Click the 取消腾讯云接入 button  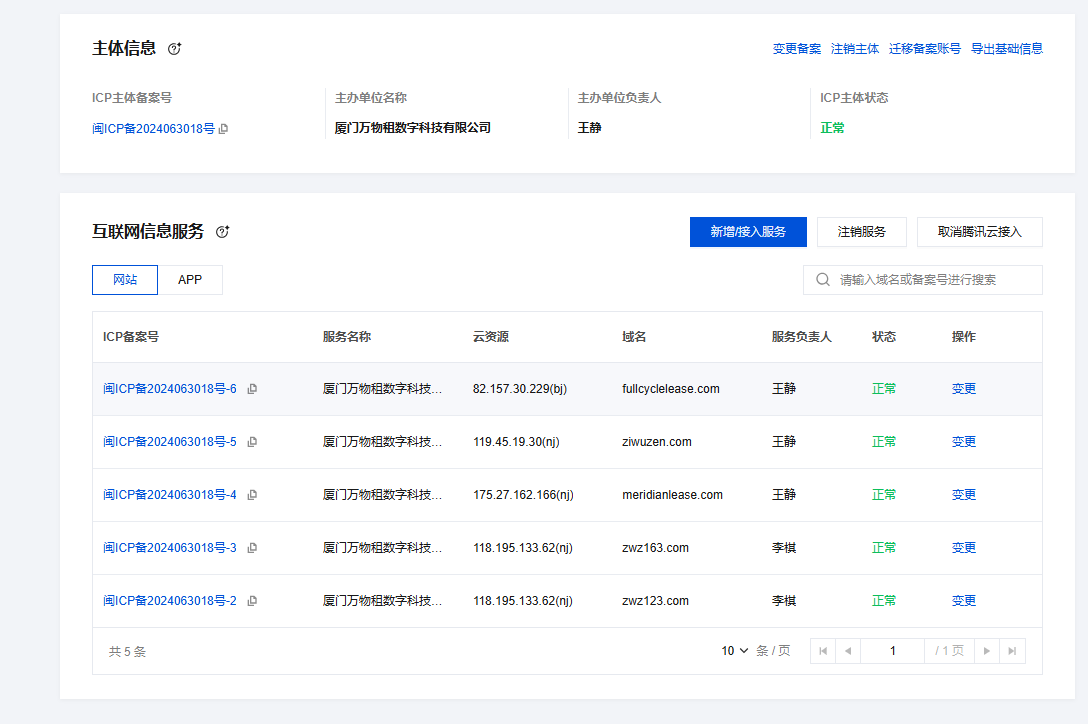pos(980,232)
